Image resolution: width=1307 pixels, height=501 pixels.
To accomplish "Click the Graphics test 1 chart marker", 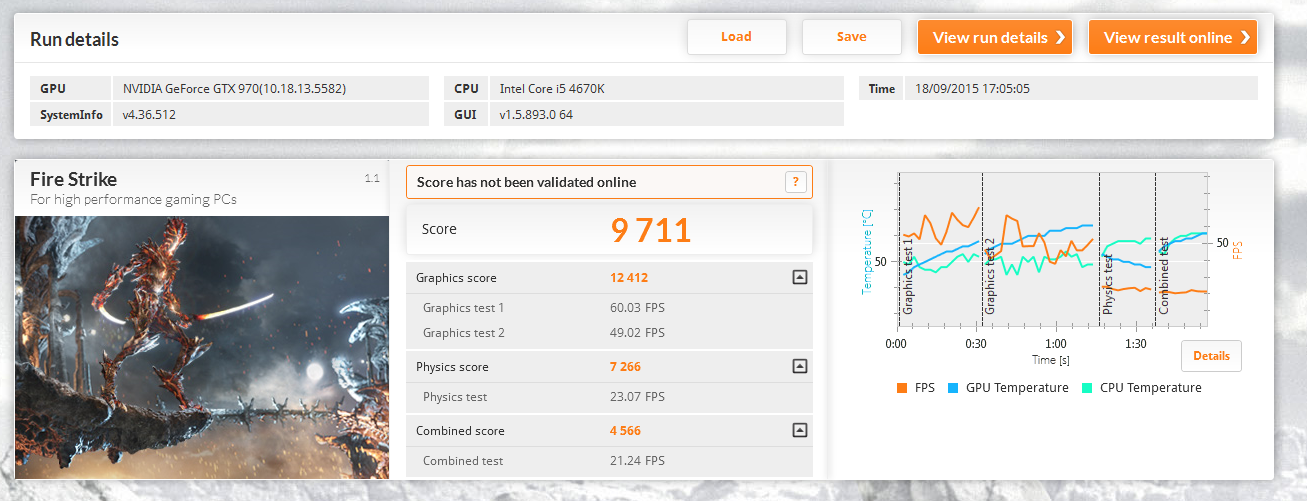I will pos(908,276).
